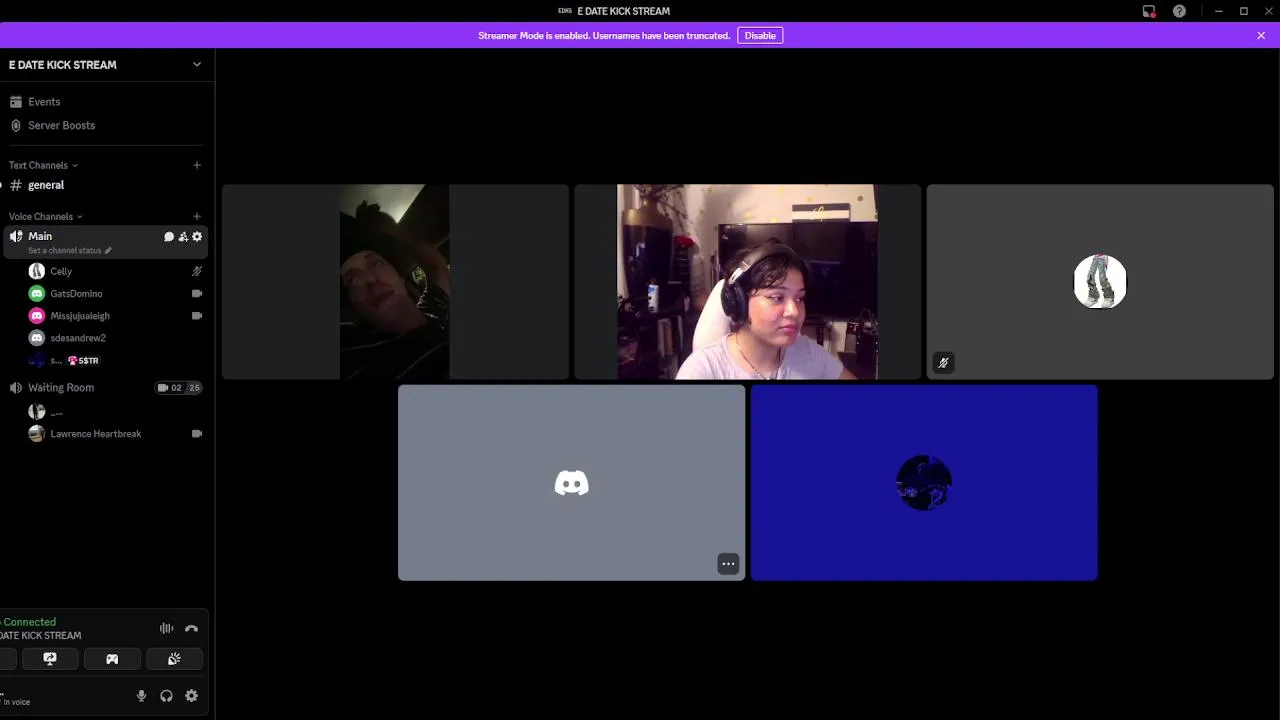Click the 5$TR server tag badge
The image size is (1280, 720).
coord(83,360)
